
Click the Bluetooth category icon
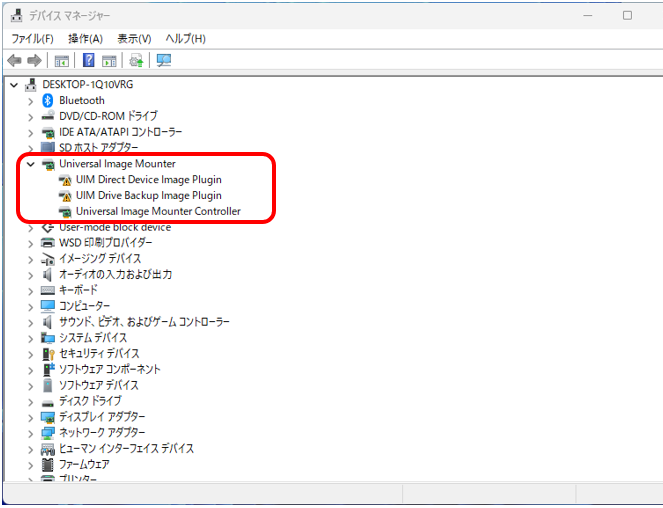click(x=47, y=101)
